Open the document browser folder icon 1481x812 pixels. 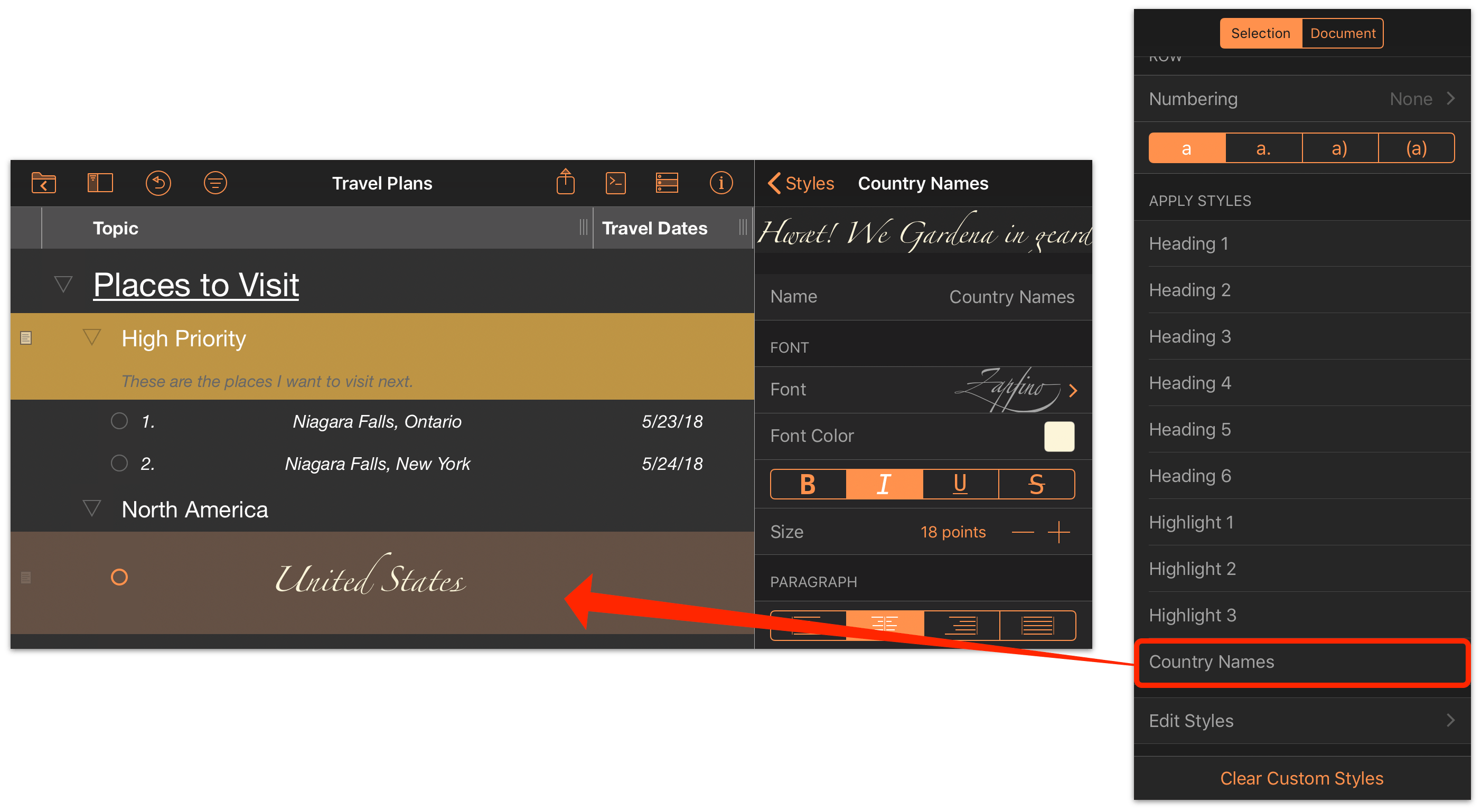(x=44, y=183)
